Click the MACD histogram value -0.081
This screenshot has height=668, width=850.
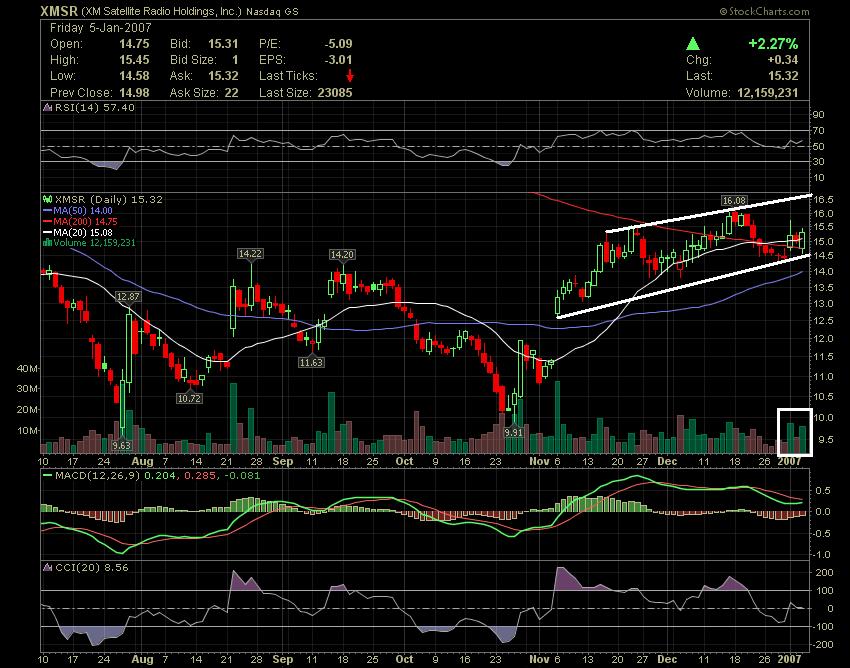(244, 476)
